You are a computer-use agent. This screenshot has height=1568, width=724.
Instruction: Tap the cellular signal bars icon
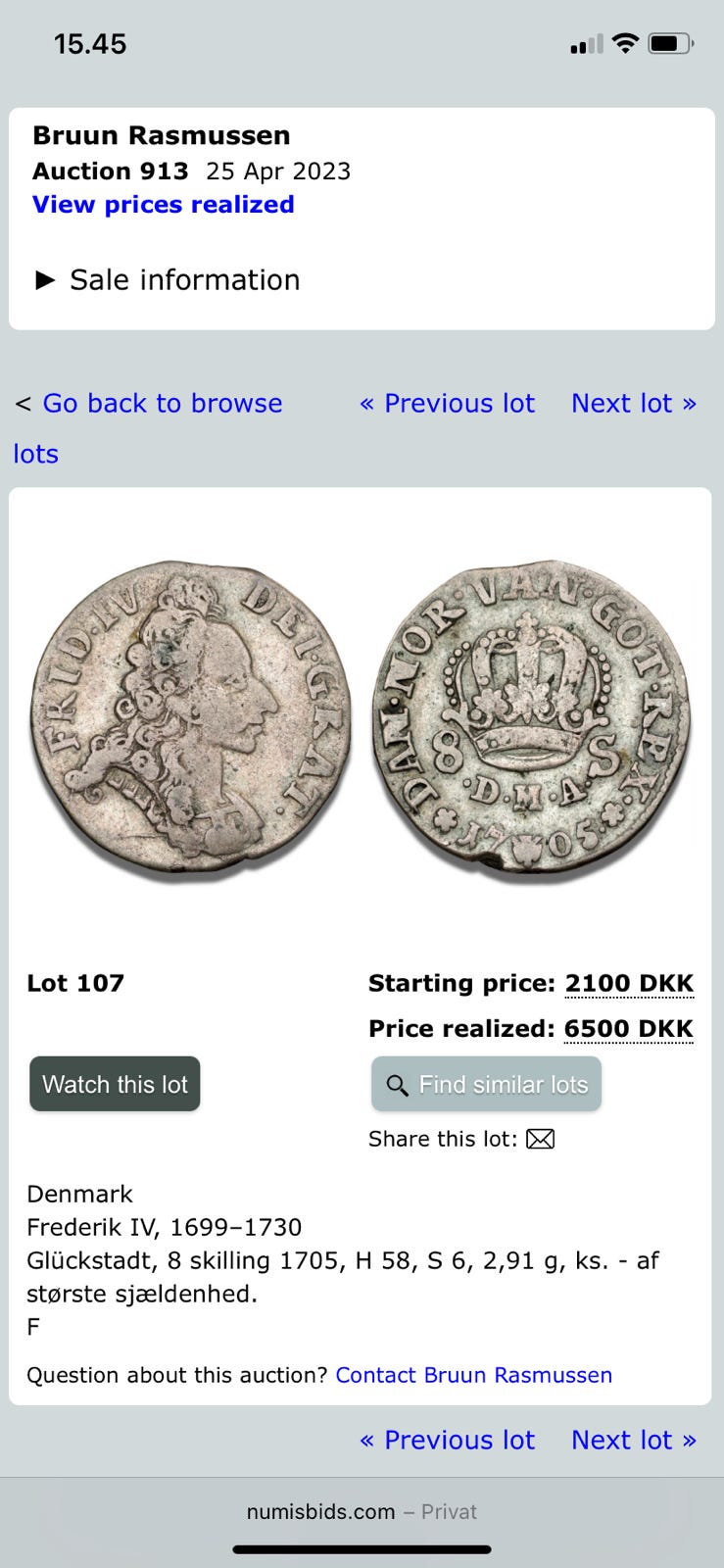point(587,44)
